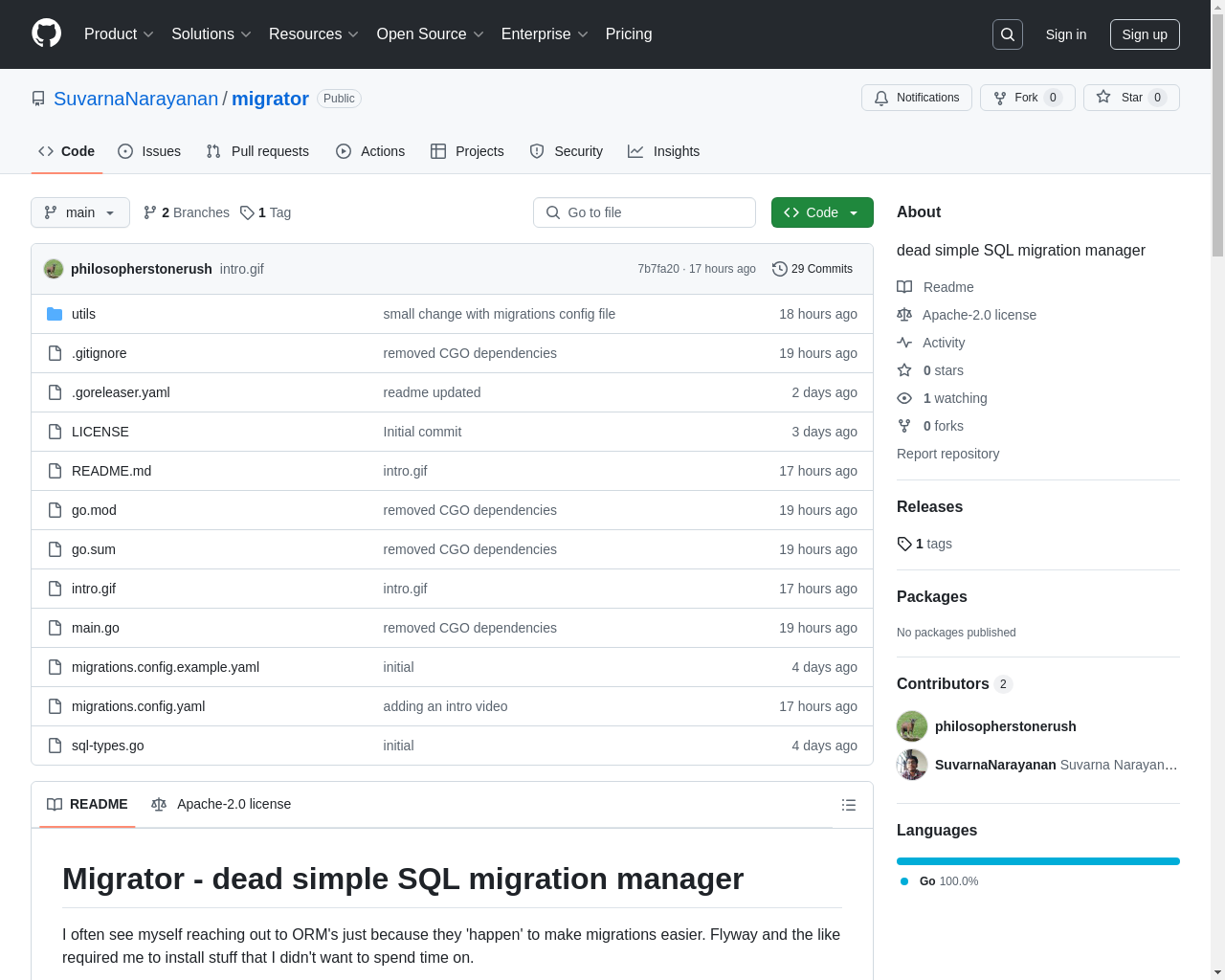Click the star icon beside 0 stars
This screenshot has width=1225, height=980.
[904, 370]
